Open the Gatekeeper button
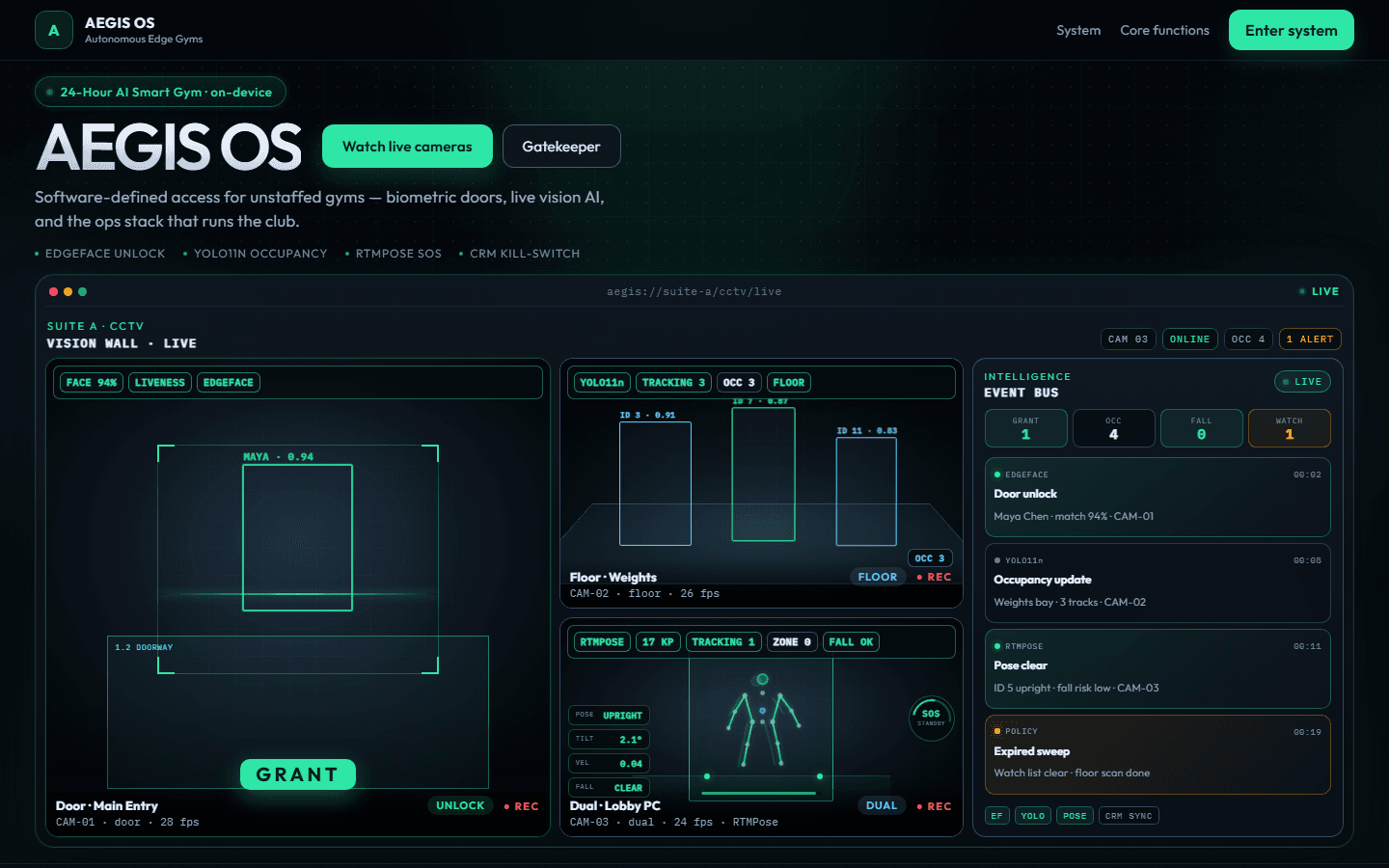1389x868 pixels. click(x=561, y=147)
